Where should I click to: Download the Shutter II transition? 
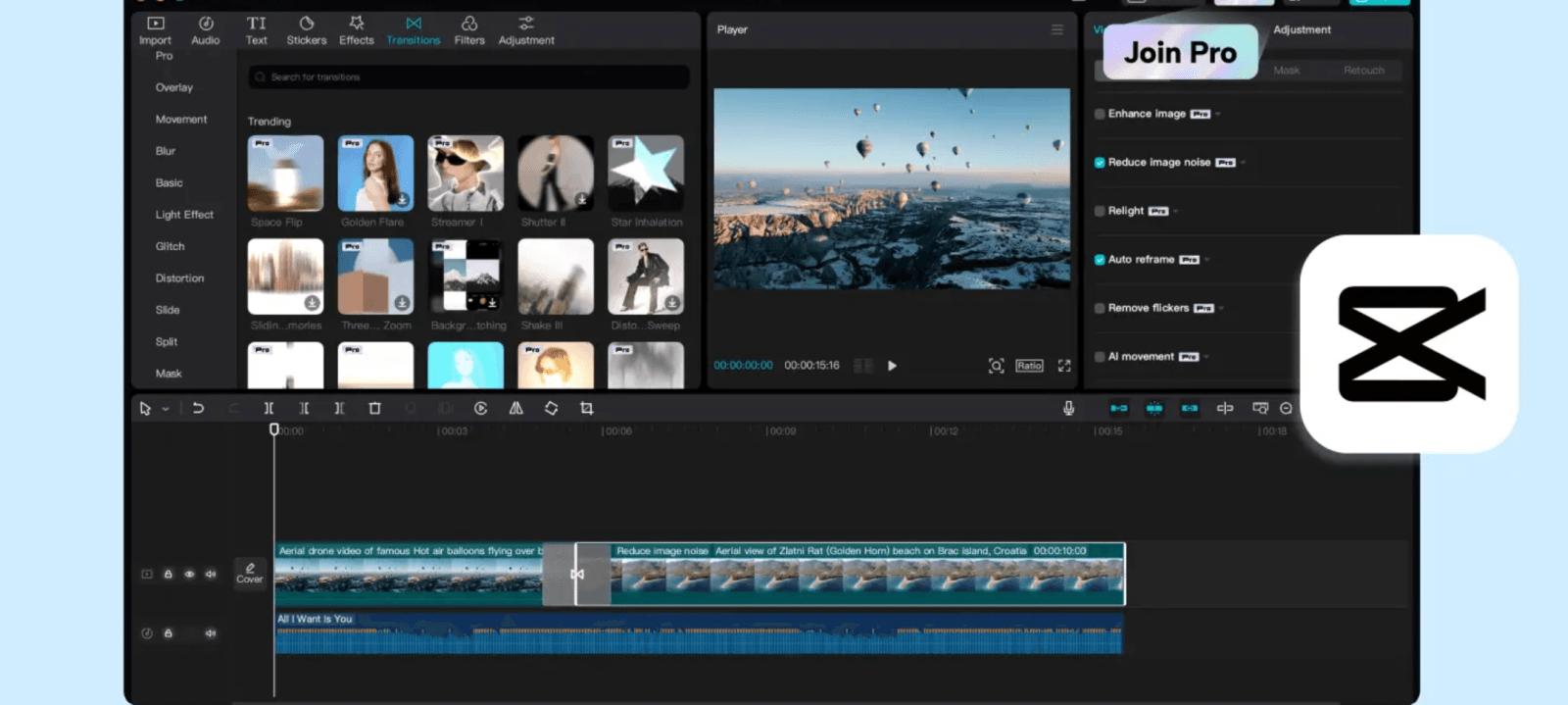[x=582, y=199]
